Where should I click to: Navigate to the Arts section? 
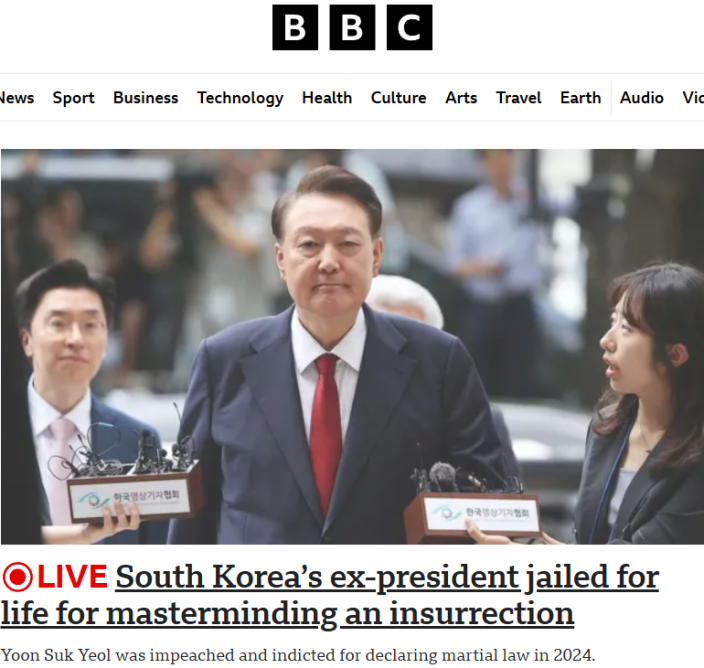tap(461, 98)
